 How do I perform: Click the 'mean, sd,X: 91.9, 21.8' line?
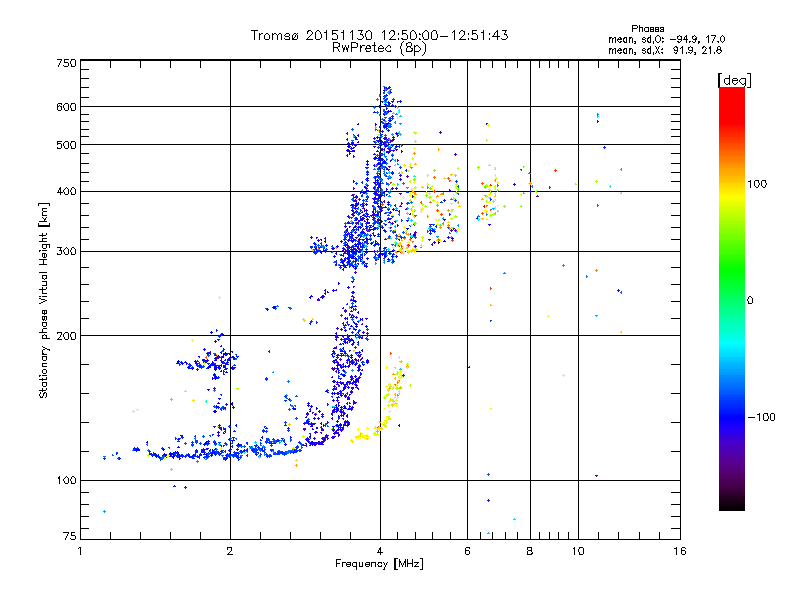[665, 50]
